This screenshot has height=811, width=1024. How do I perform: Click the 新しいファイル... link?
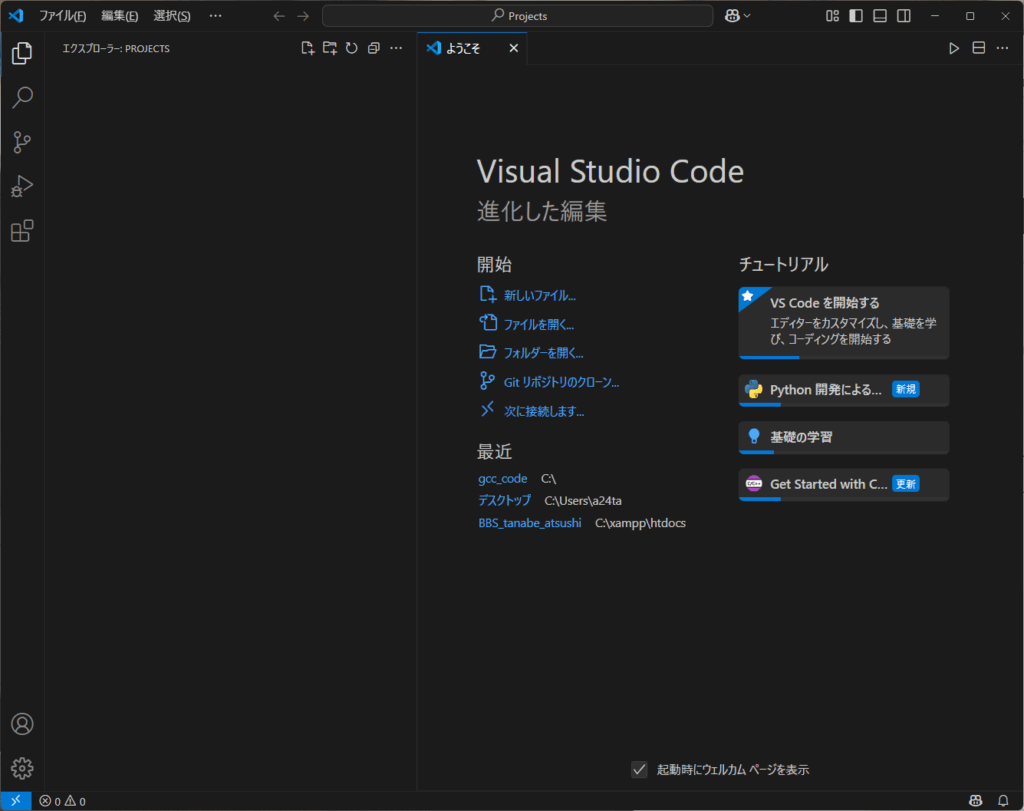[539, 296]
